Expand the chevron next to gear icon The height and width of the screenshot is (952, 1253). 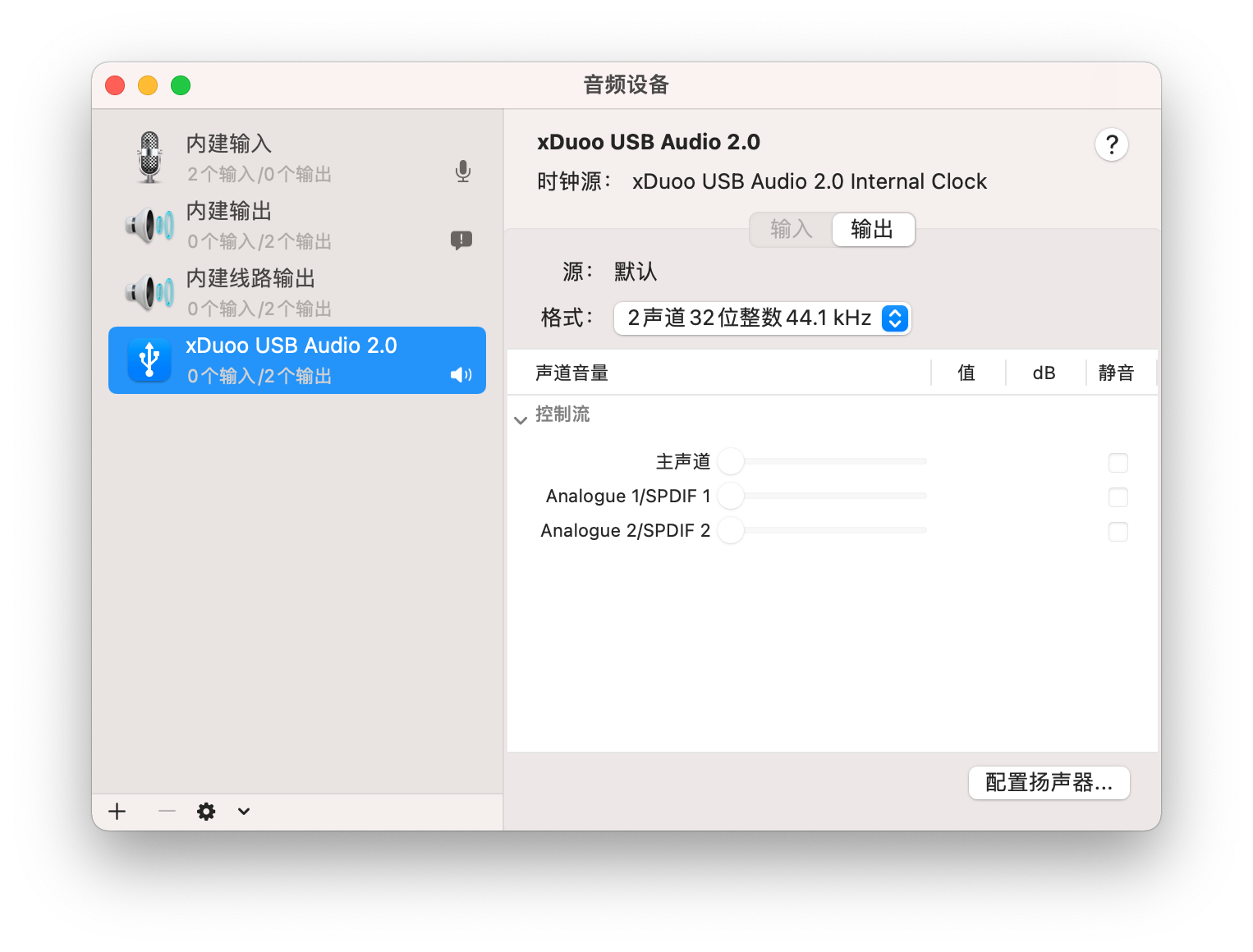pos(244,812)
